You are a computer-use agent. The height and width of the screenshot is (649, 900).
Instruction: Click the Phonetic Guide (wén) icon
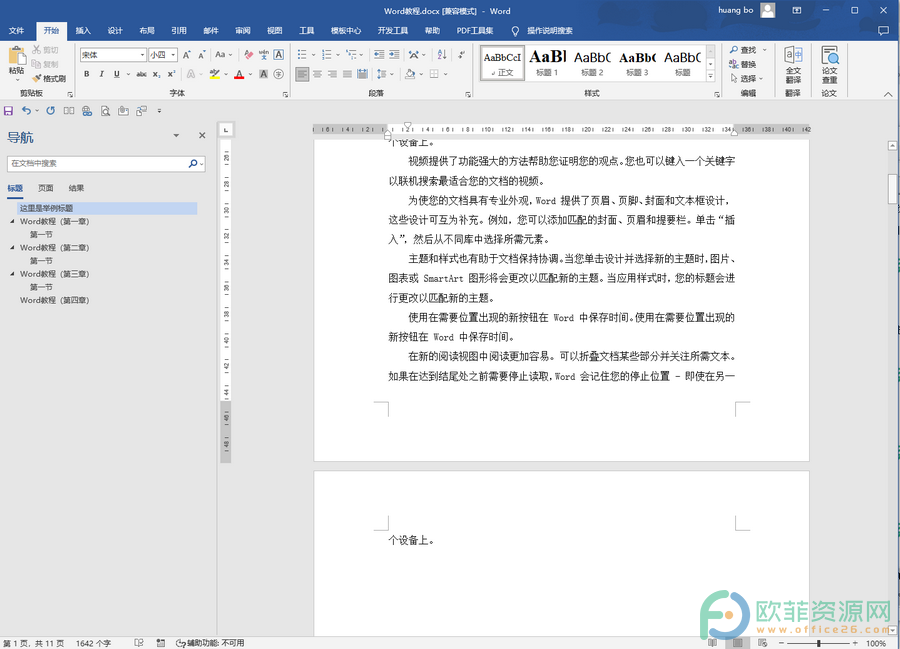(x=263, y=55)
